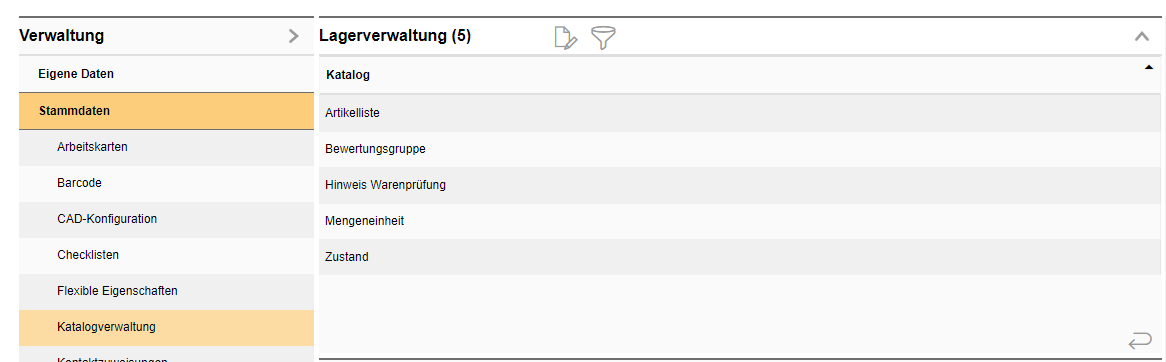Open the Eigene Daten menu section

coord(167,74)
